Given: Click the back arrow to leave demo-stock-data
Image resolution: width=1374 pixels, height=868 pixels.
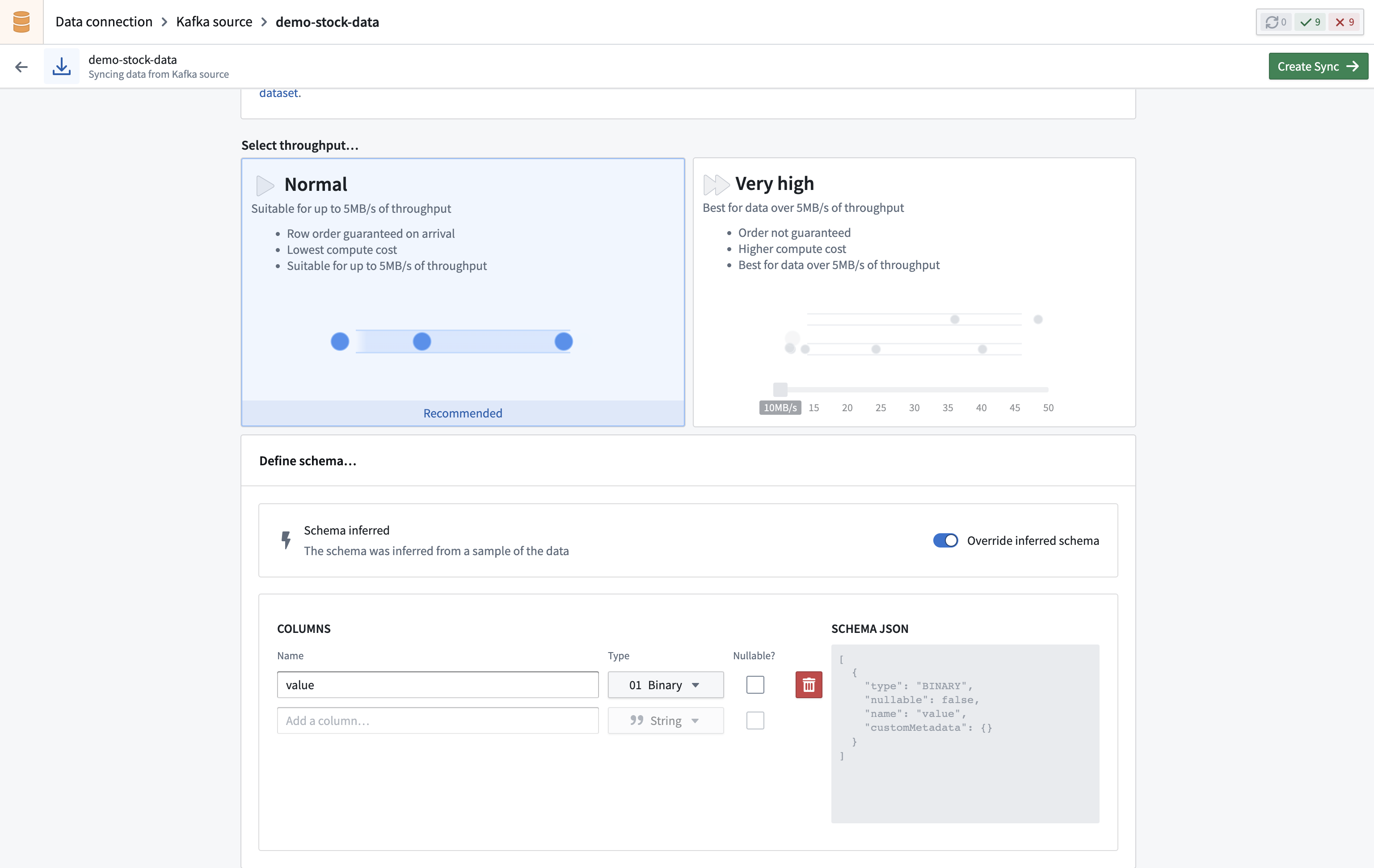Looking at the screenshot, I should pyautogui.click(x=22, y=66).
